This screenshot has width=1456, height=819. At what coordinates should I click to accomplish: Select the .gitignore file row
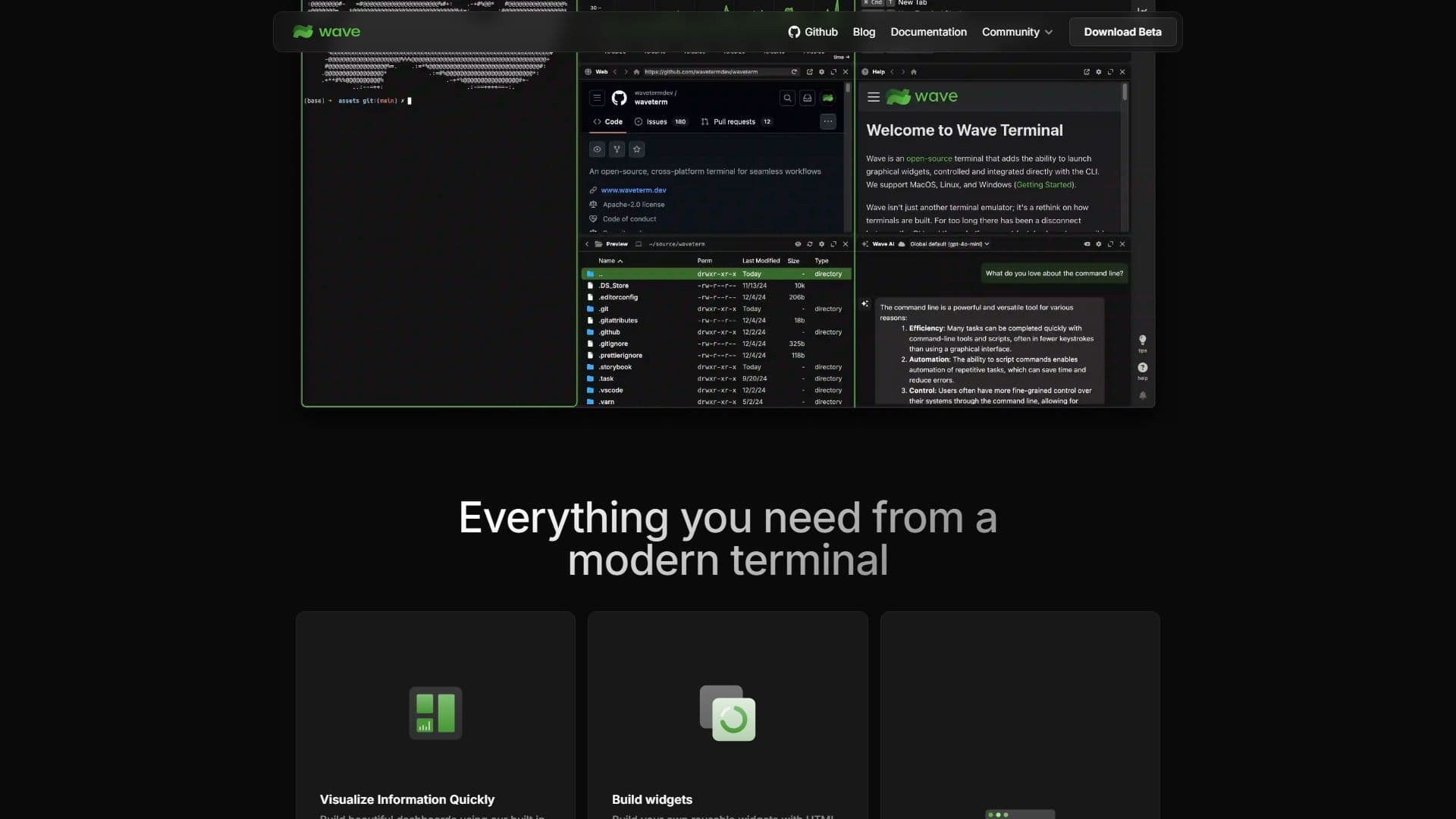point(717,344)
